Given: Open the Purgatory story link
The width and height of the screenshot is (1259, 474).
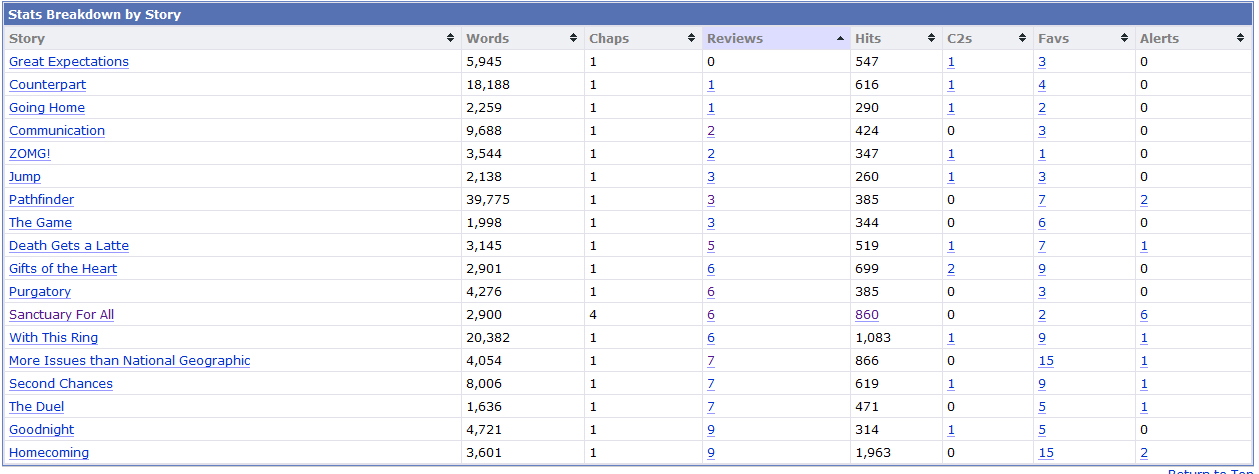Looking at the screenshot, I should (40, 292).
